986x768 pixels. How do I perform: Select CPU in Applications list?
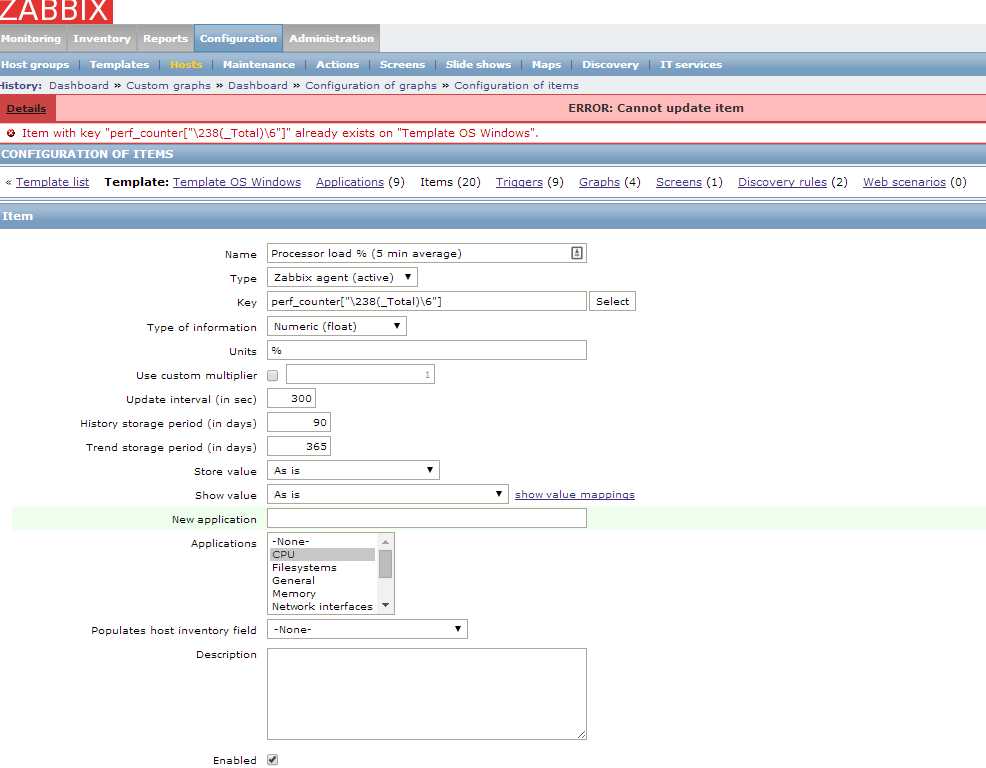(323, 555)
